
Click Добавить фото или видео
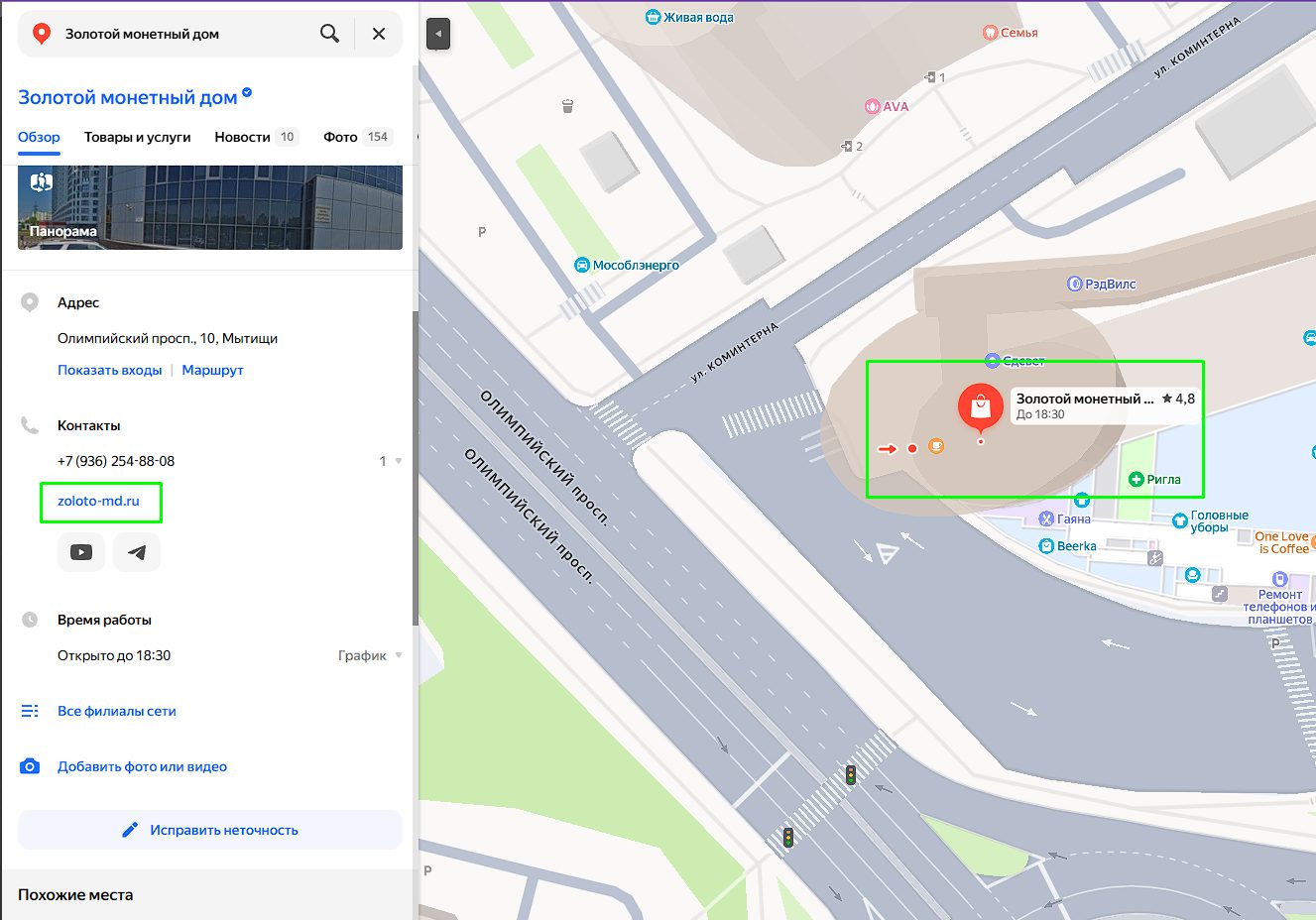pos(142,766)
